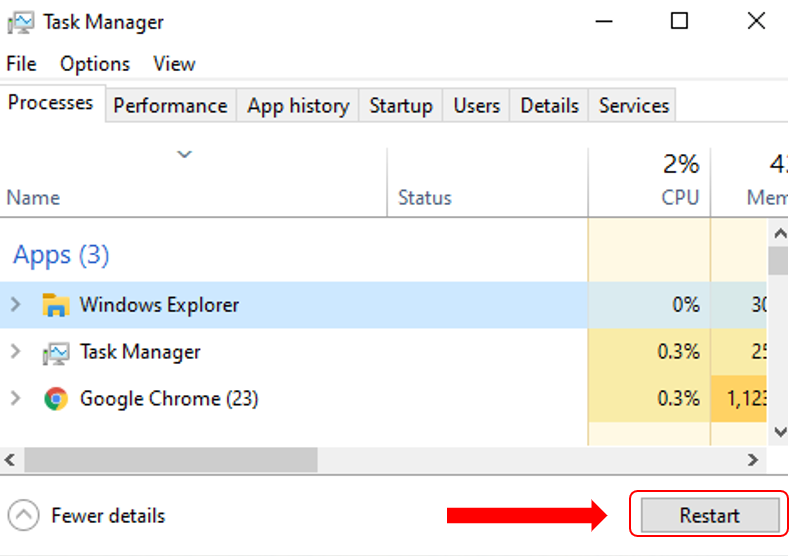Switch to the Performance tab
Image resolution: width=789 pixels, height=556 pixels.
click(x=171, y=106)
